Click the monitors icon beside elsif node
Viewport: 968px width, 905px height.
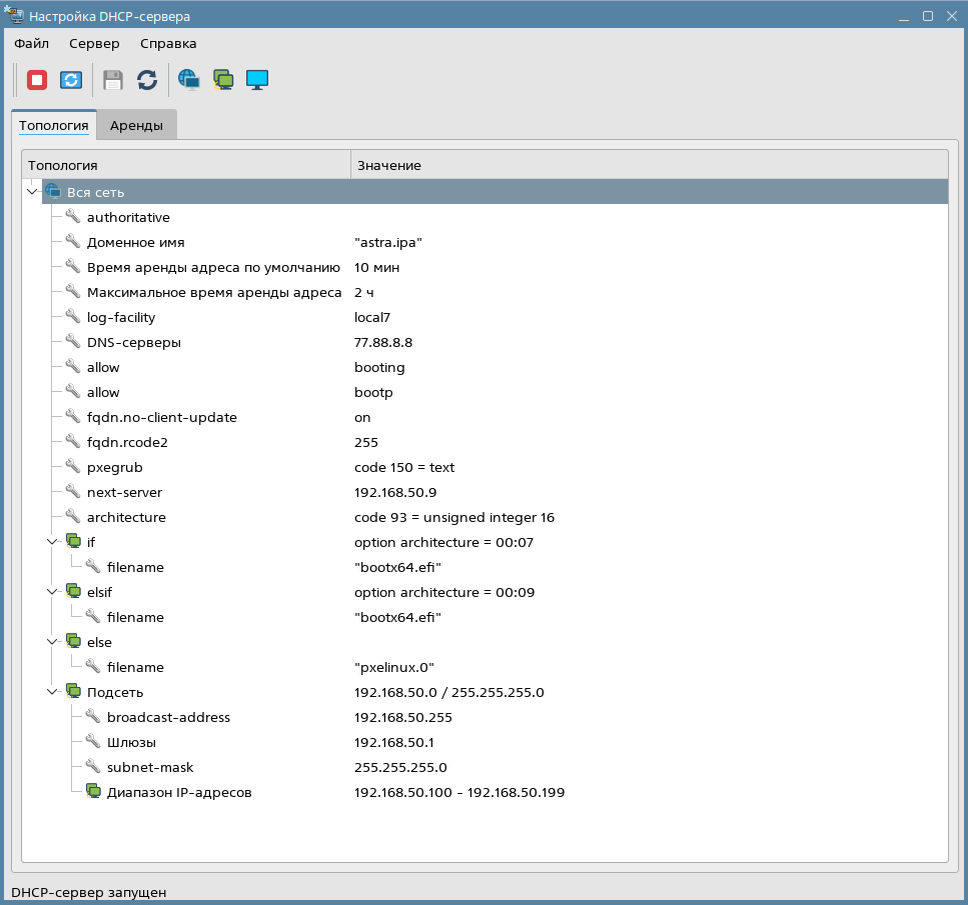click(x=73, y=591)
